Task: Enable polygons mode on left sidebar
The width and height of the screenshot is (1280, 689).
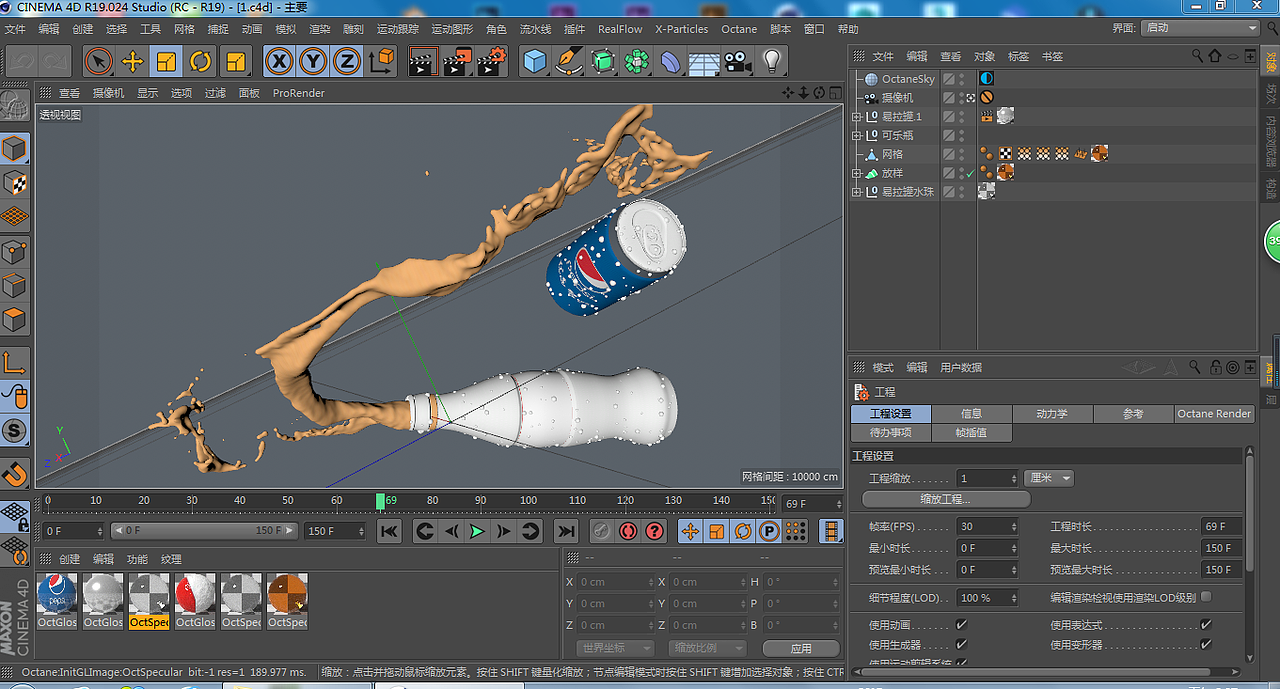Action: [x=14, y=320]
